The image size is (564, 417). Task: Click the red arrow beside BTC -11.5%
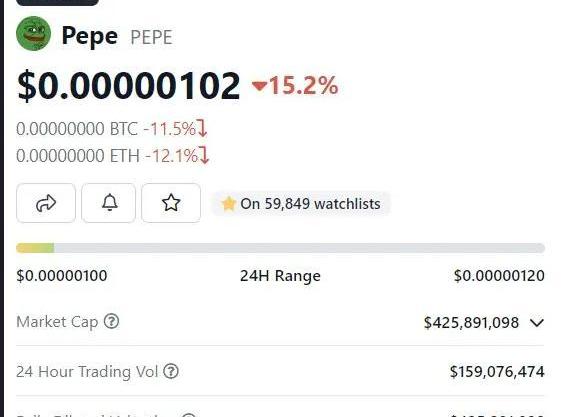point(203,128)
